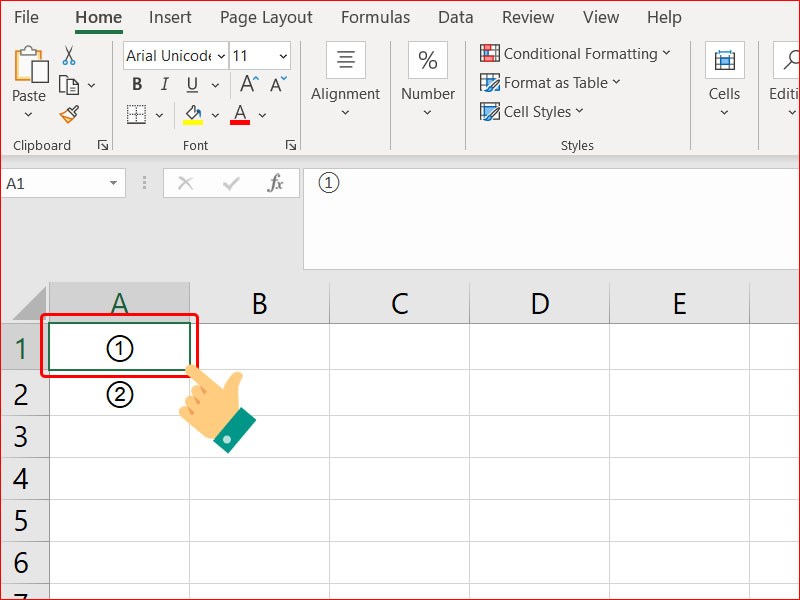Click the Cells group icon
800x600 pixels.
pos(724,61)
